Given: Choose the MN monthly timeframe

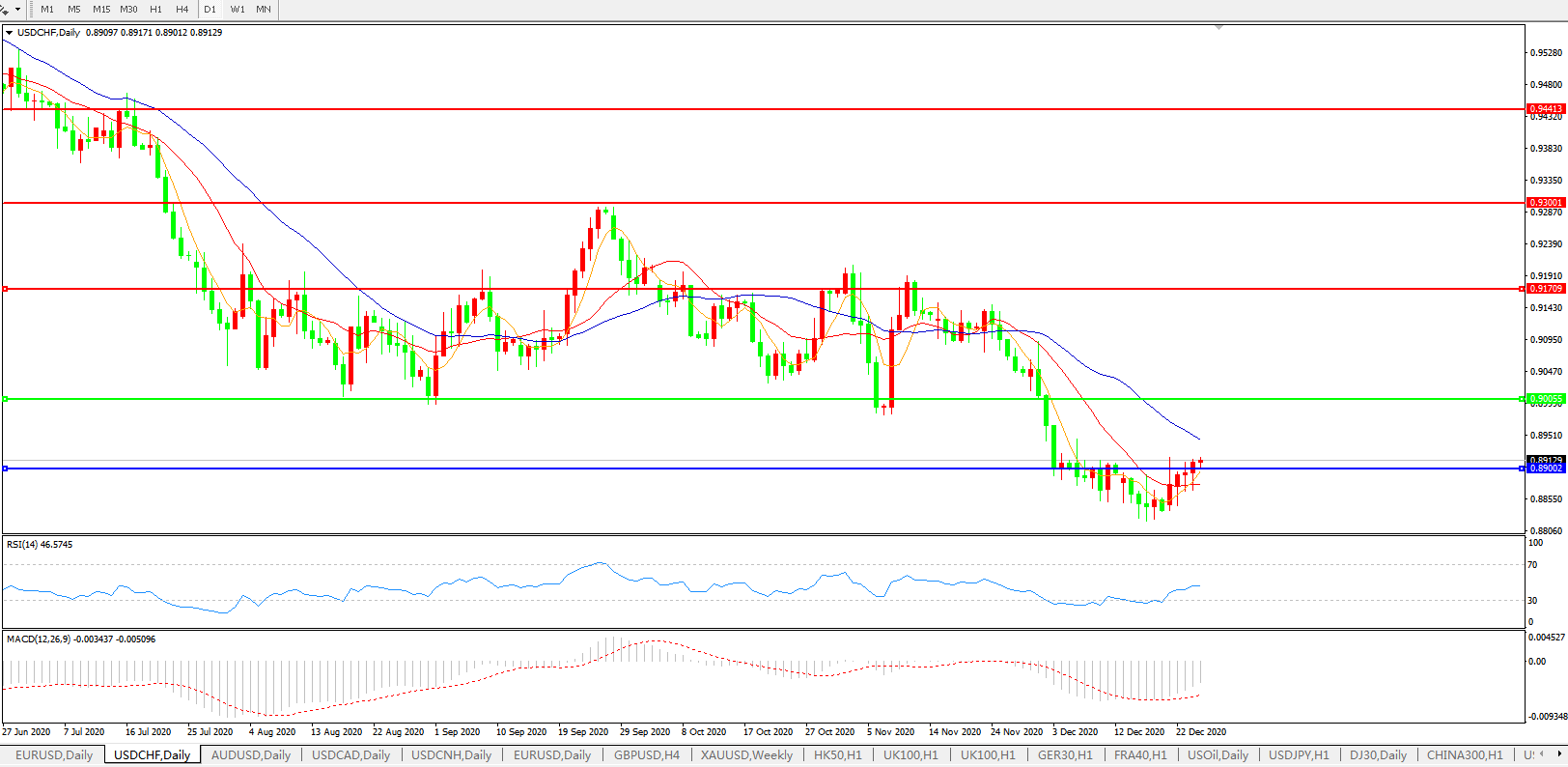Looking at the screenshot, I should coord(264,10).
